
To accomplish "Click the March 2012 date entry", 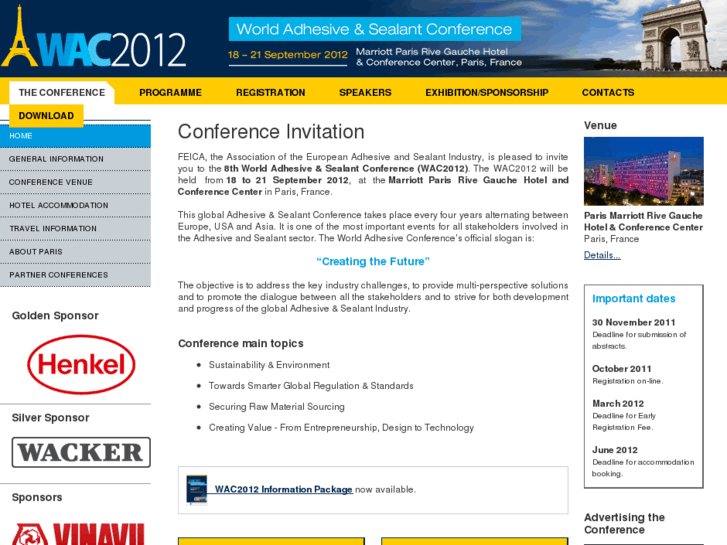I will pyautogui.click(x=618, y=404).
